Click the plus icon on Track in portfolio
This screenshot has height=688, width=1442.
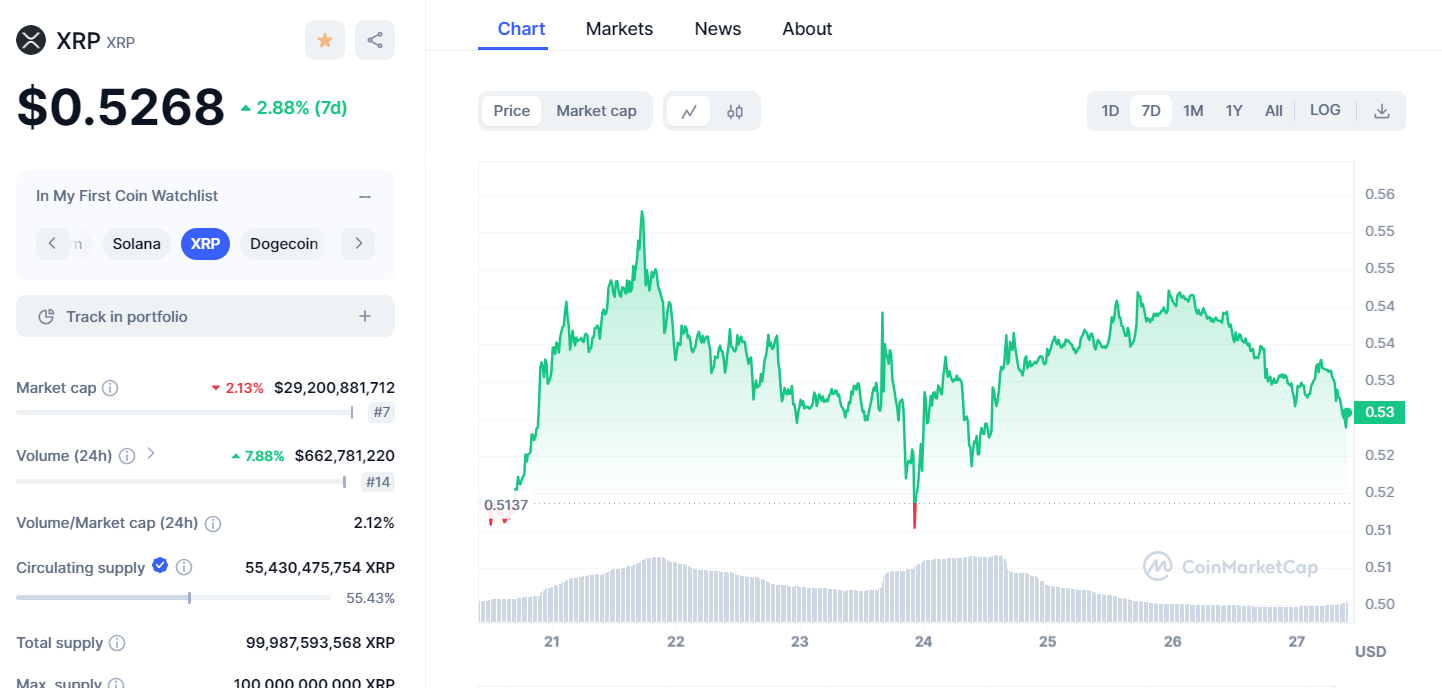[x=365, y=316]
